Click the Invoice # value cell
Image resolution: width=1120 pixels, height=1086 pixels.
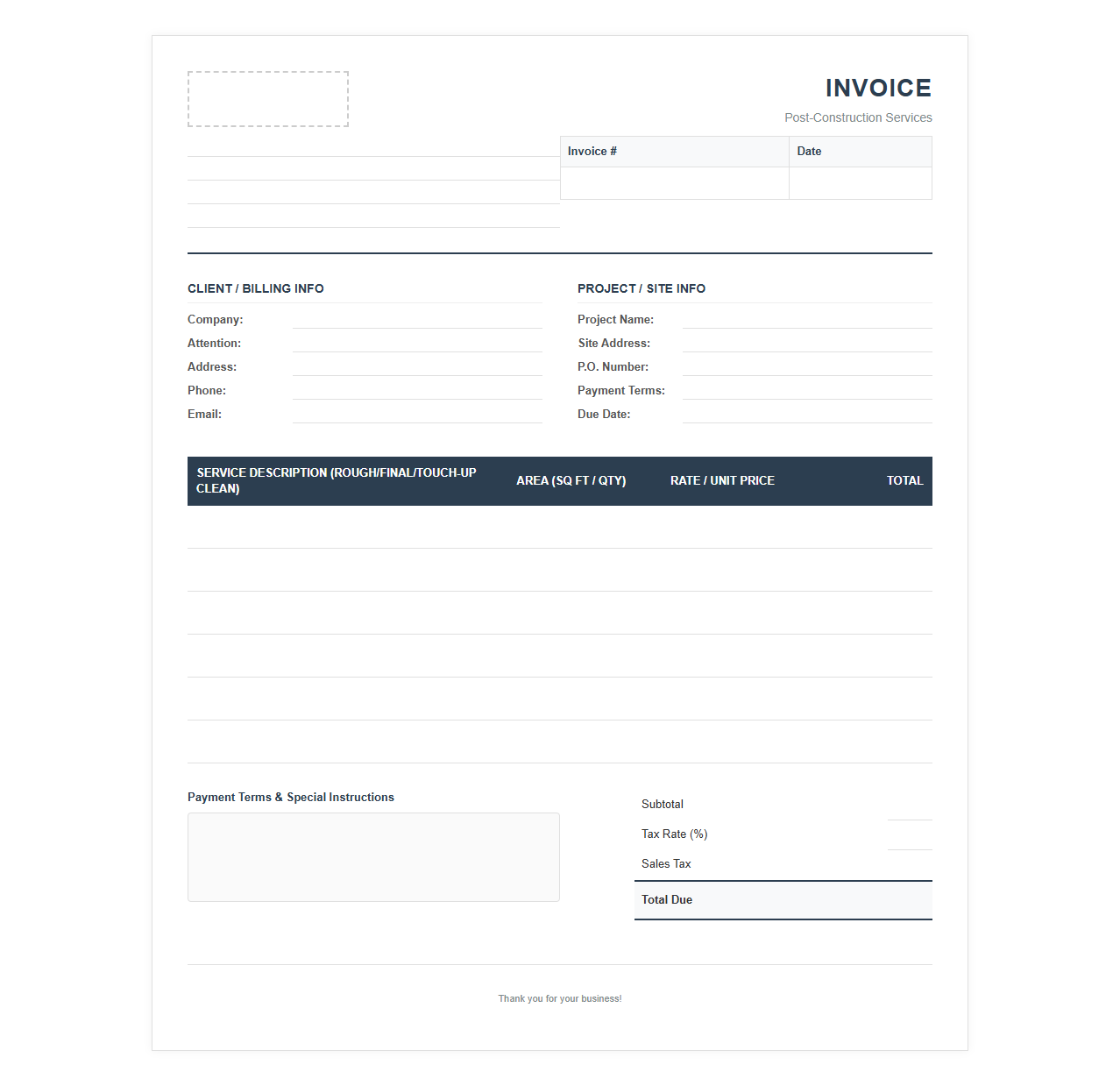coord(675,183)
